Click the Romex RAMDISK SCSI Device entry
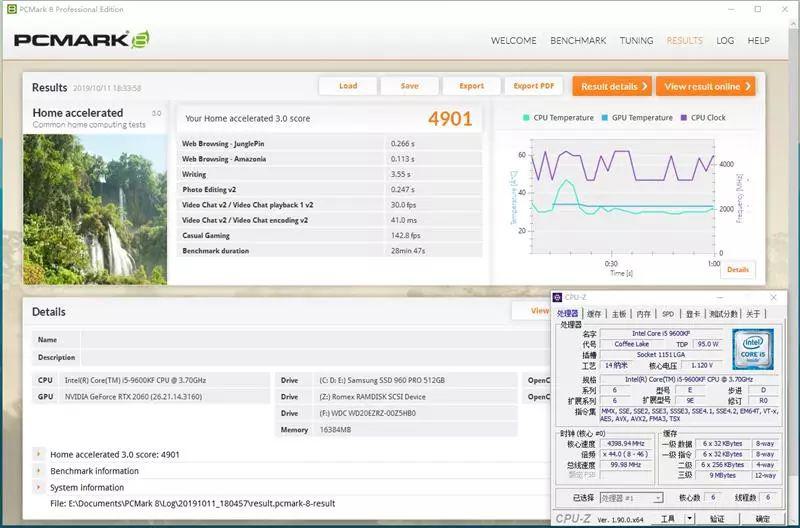The width and height of the screenshot is (800, 528). pyautogui.click(x=397, y=396)
